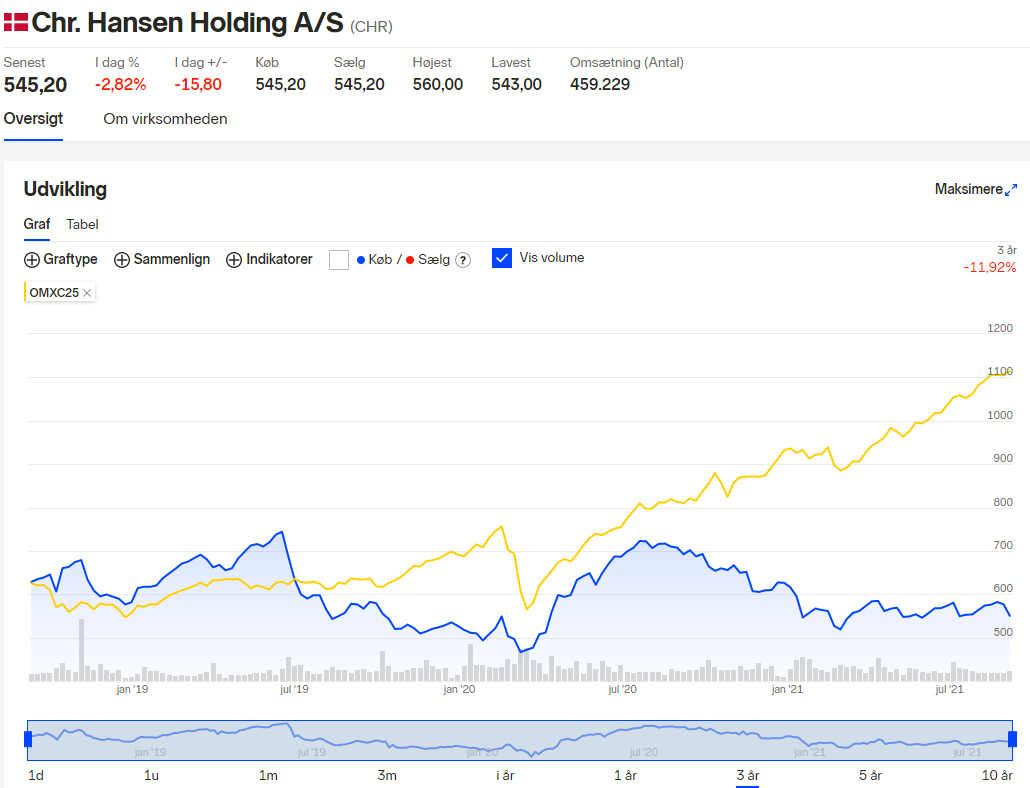
Task: Click the plus icon beside Indikatorer
Action: click(234, 260)
